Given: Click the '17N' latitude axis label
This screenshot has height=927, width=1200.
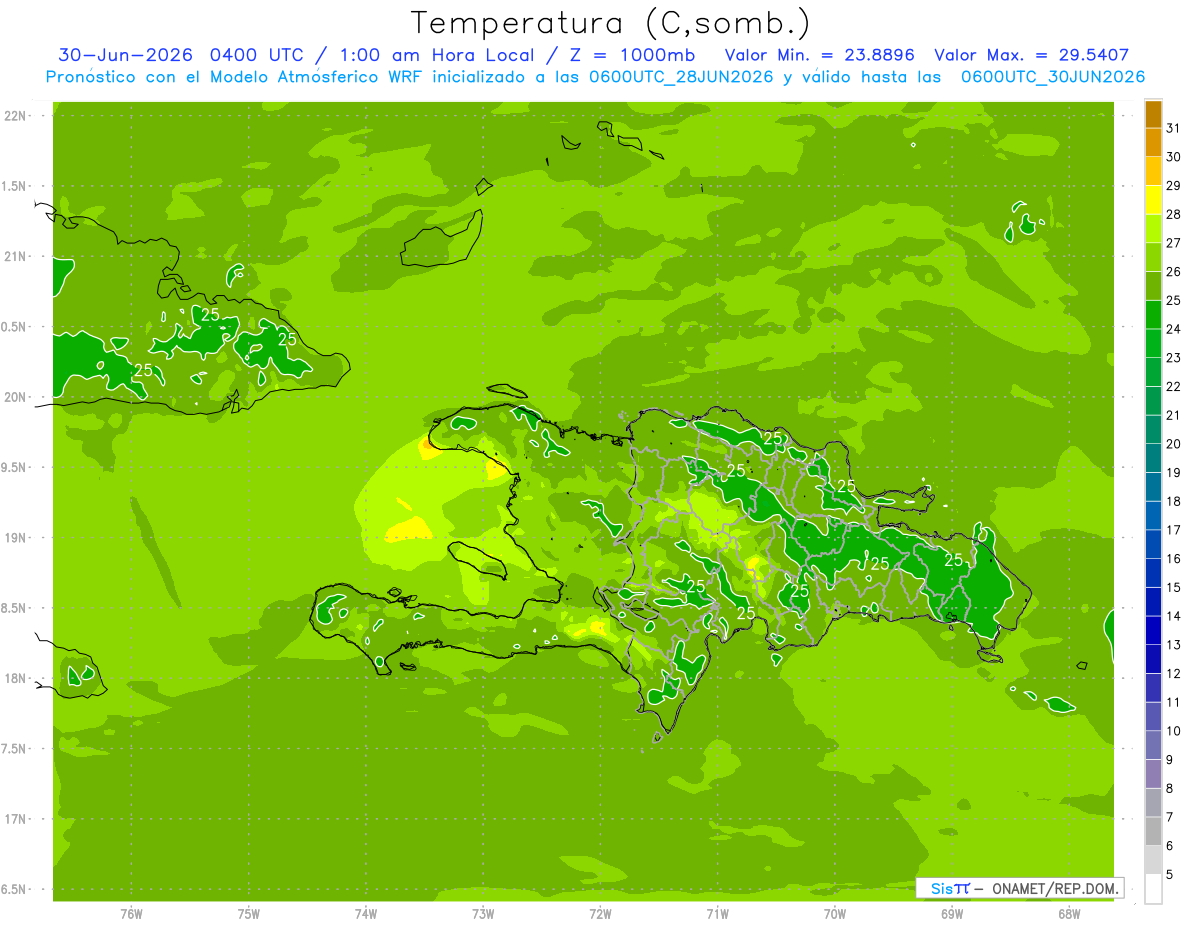Looking at the screenshot, I should pos(15,819).
